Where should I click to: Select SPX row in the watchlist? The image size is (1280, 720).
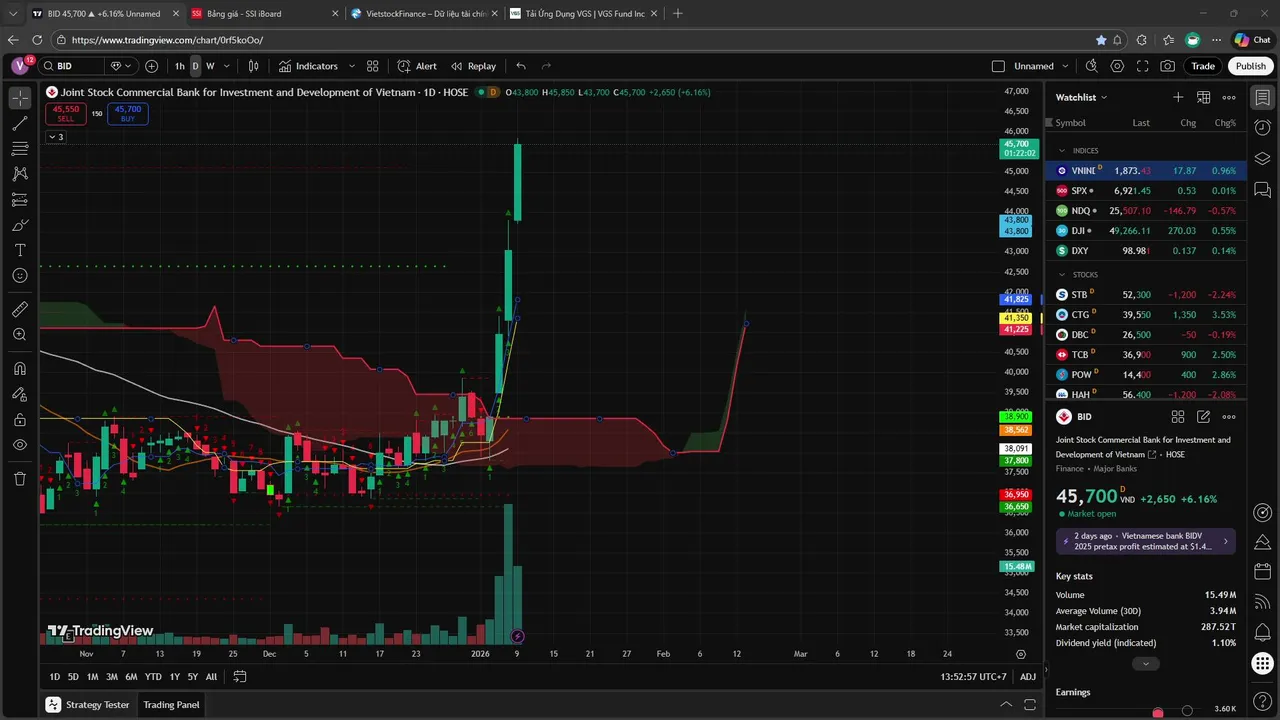click(1146, 191)
